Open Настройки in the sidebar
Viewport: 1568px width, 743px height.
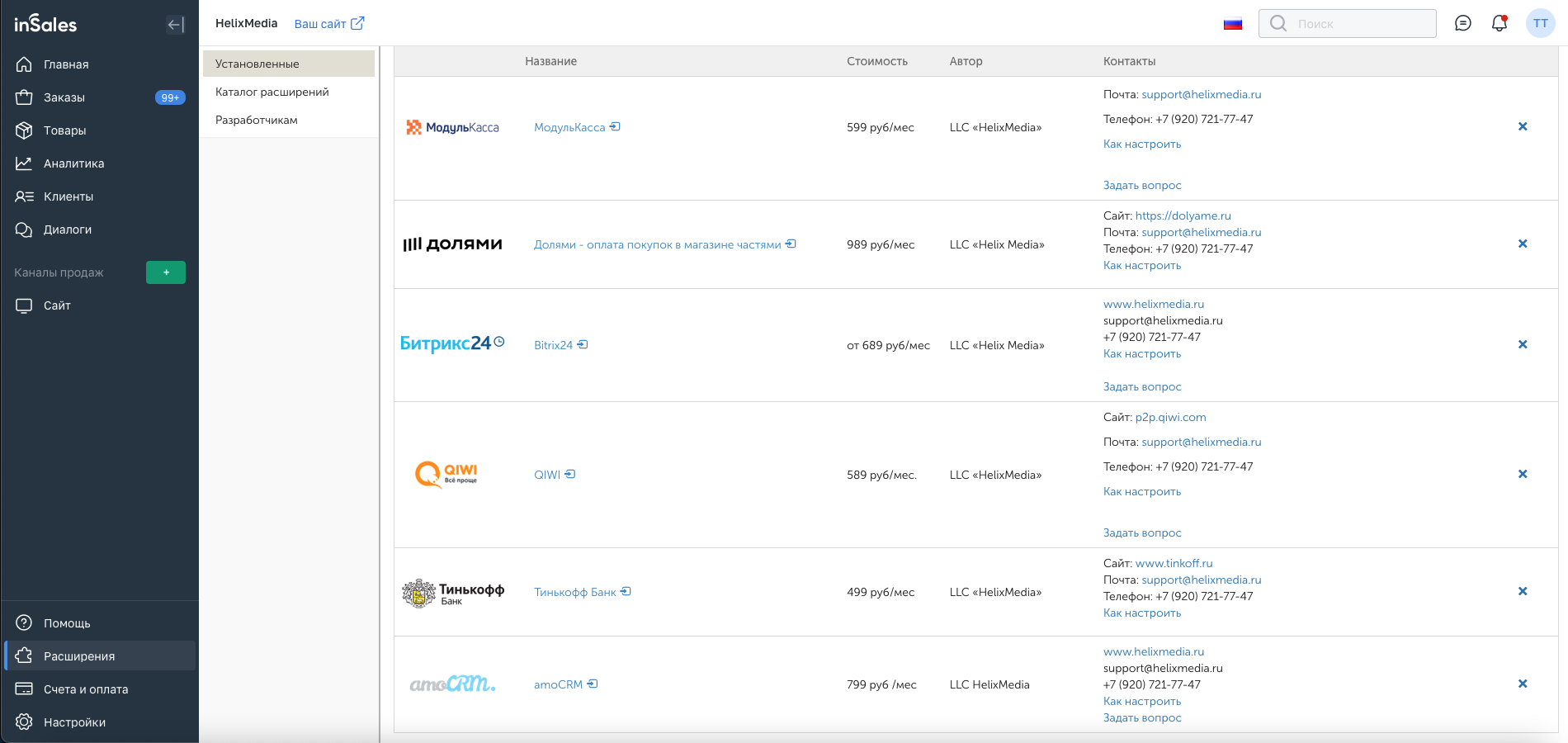(99, 722)
